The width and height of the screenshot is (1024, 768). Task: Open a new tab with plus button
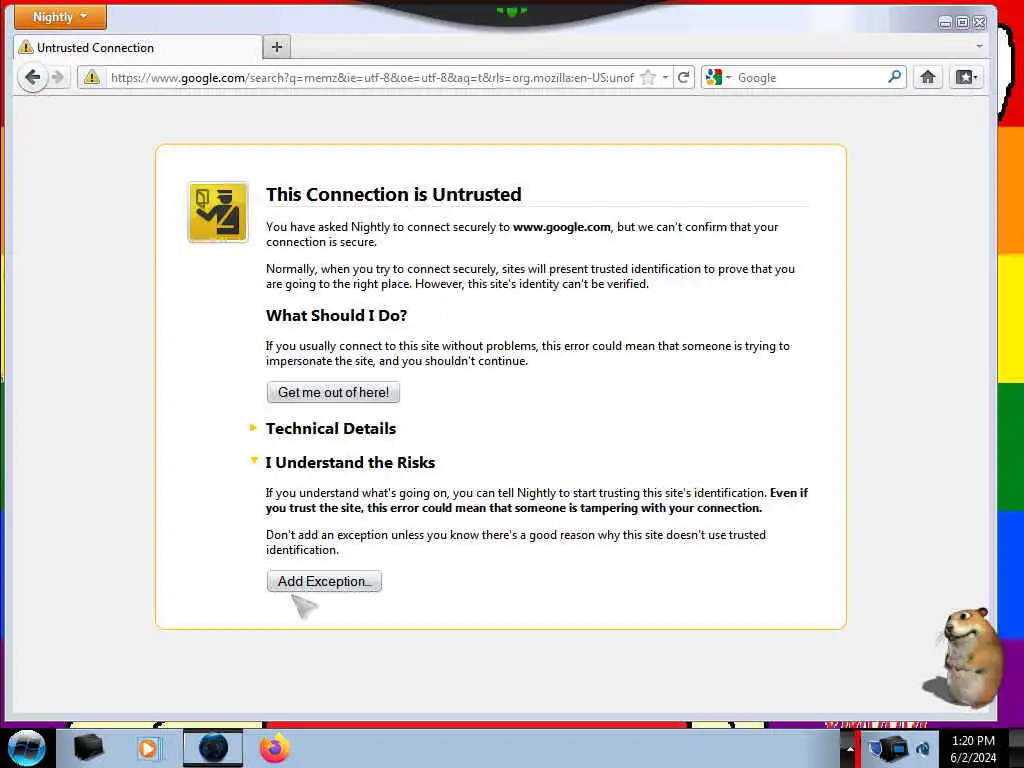[277, 47]
